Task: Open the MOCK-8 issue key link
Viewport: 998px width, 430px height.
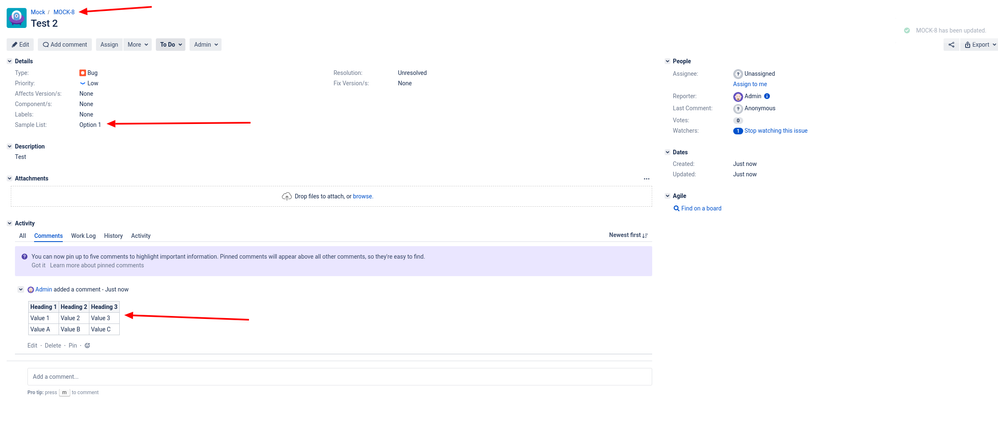Action: tap(64, 12)
